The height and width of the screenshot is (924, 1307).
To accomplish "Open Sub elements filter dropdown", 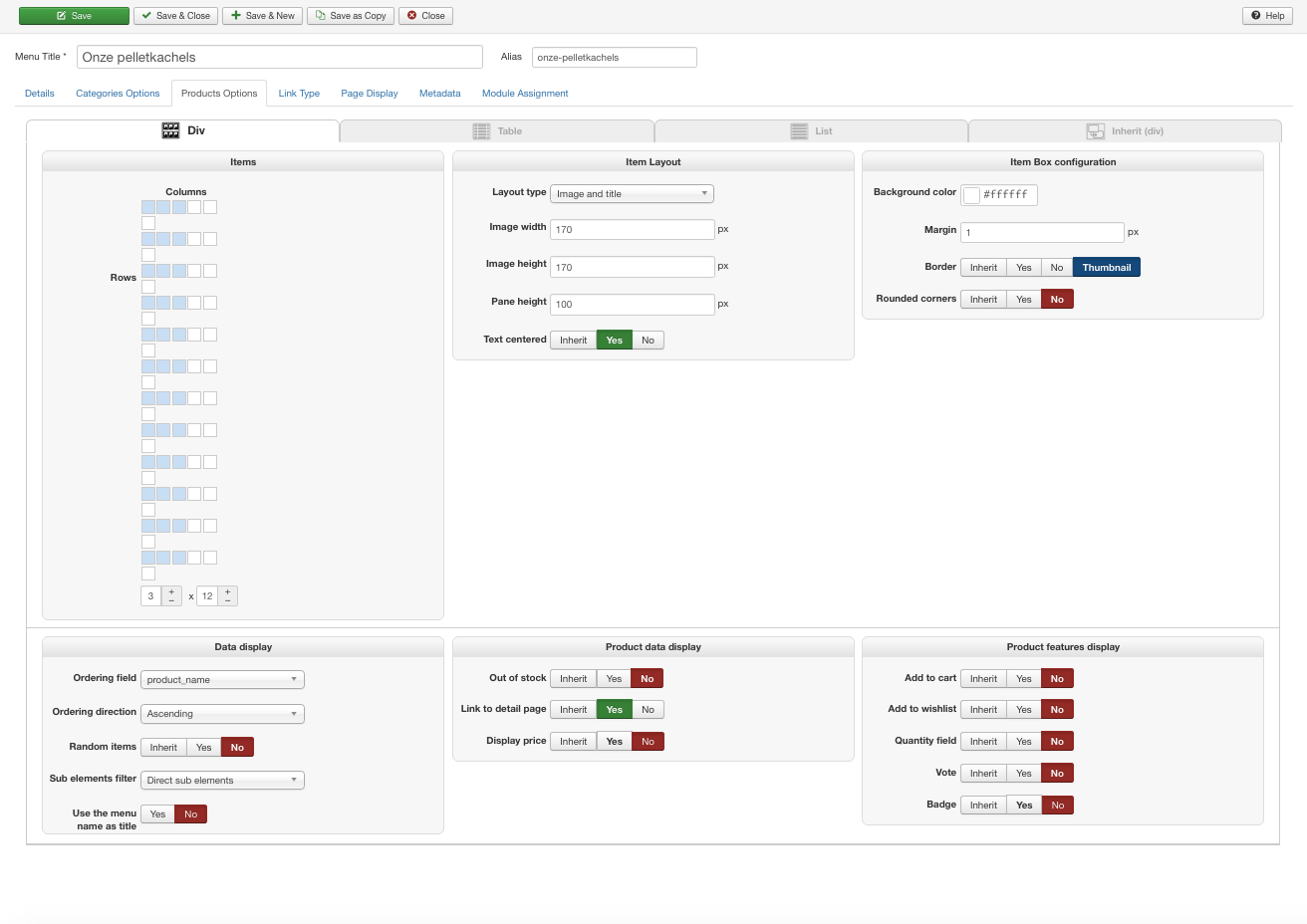I will pos(222,781).
